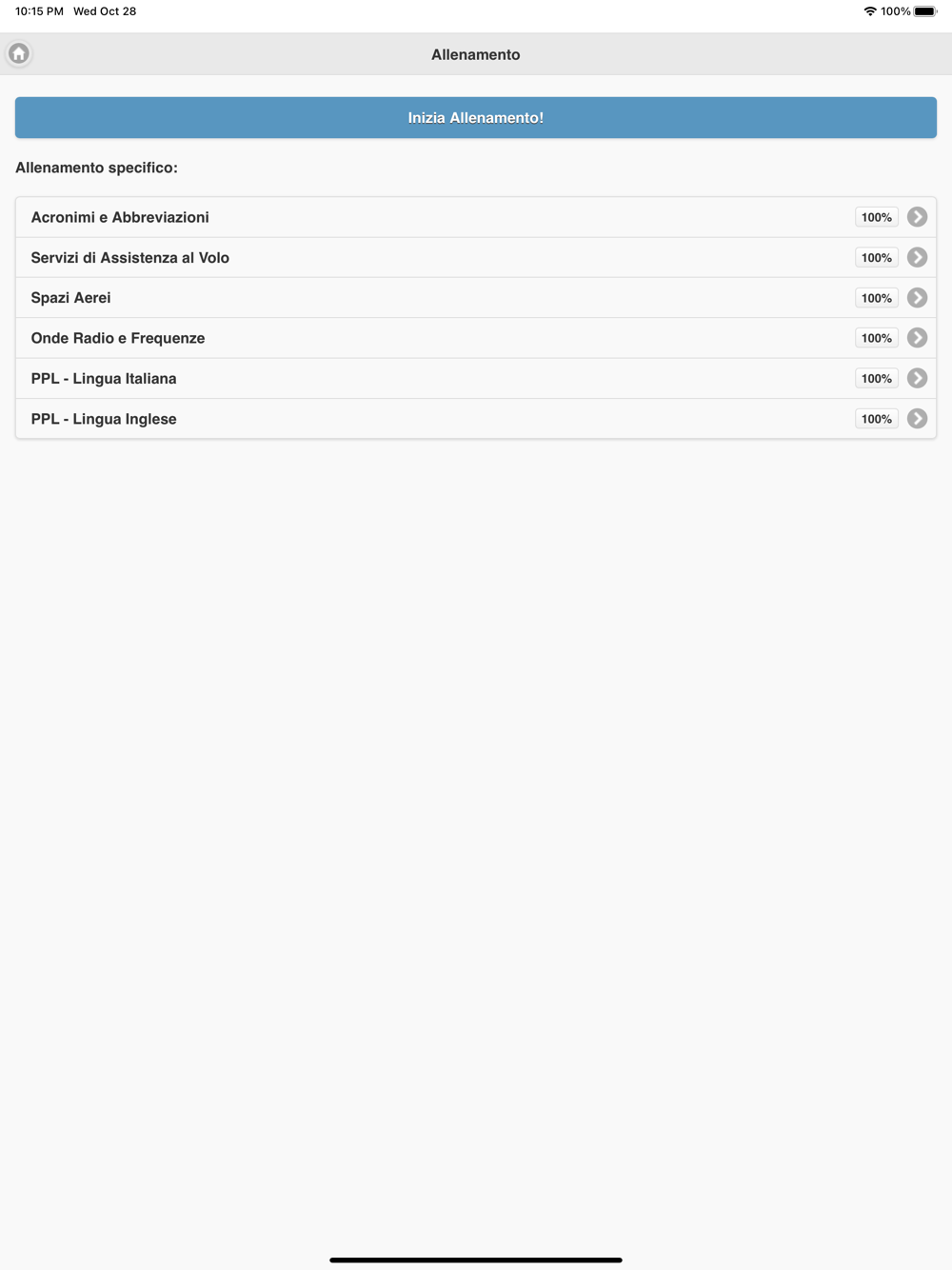Tap the battery icon in the status bar
The width and height of the screenshot is (952, 1270).
tap(925, 11)
